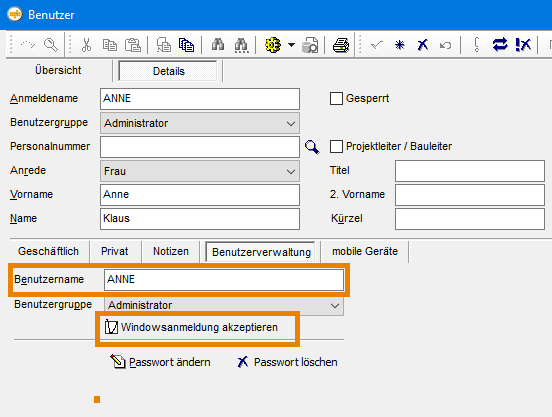Click the clipboard paste icon in toolbar

point(133,45)
